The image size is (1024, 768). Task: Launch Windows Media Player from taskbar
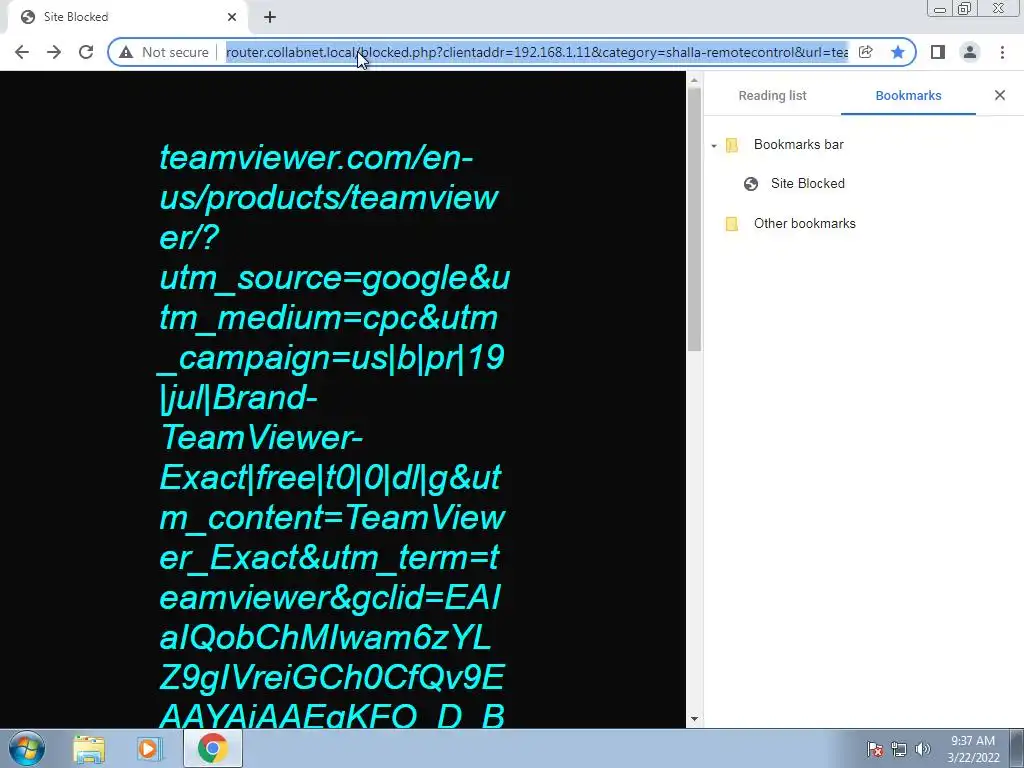click(150, 748)
